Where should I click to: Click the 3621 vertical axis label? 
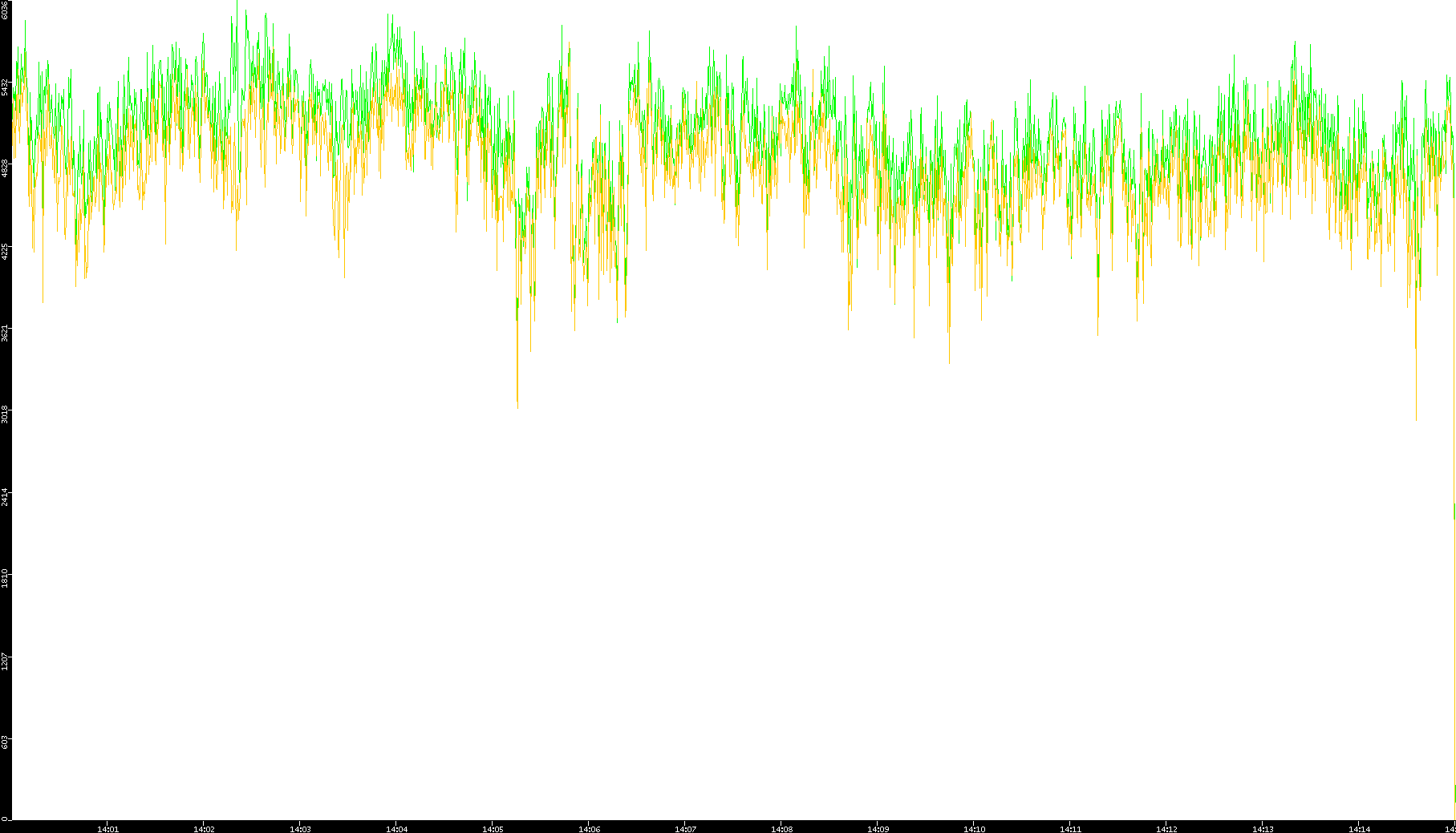point(6,333)
